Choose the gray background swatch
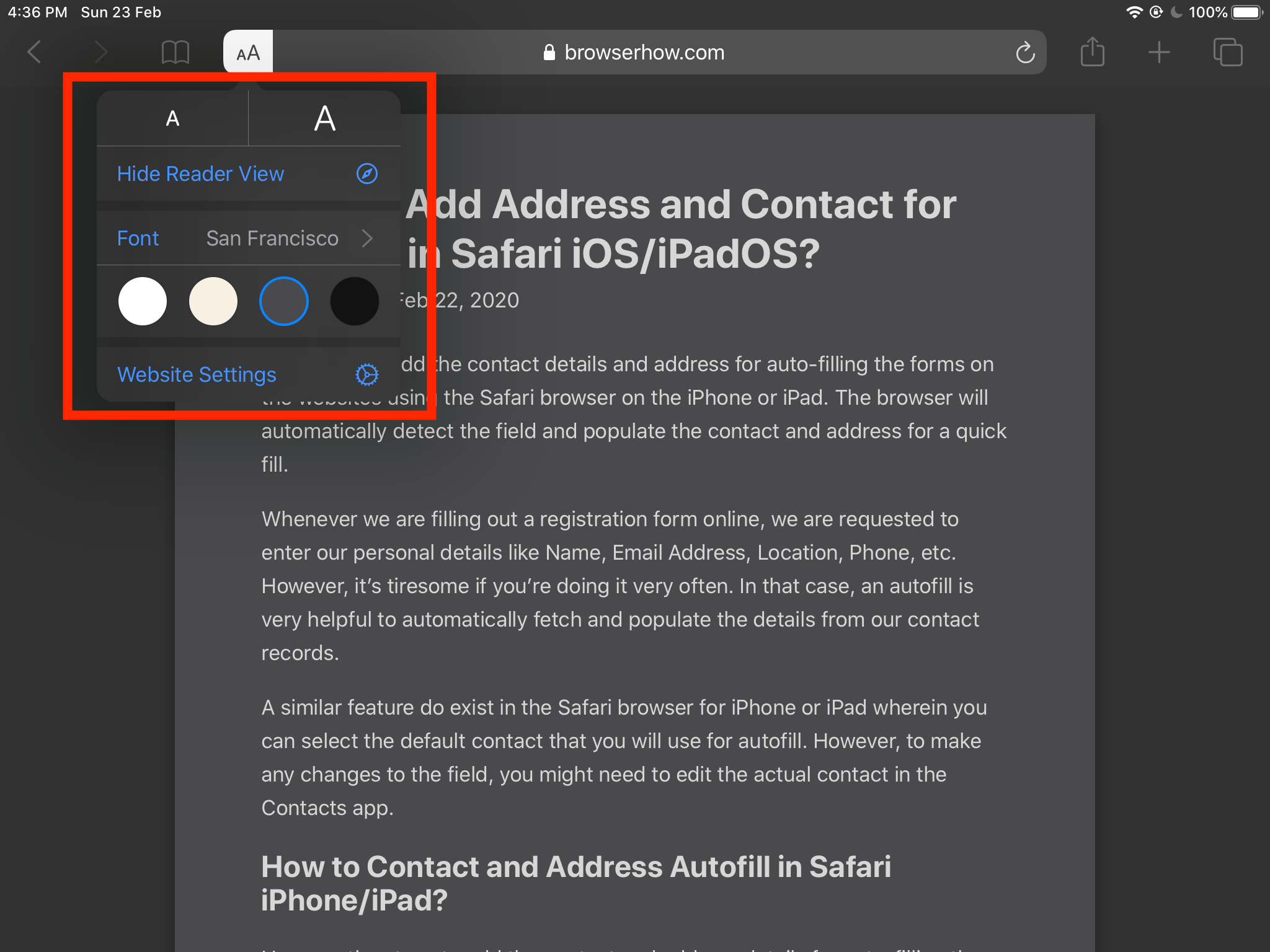Image resolution: width=1270 pixels, height=952 pixels. [284, 301]
